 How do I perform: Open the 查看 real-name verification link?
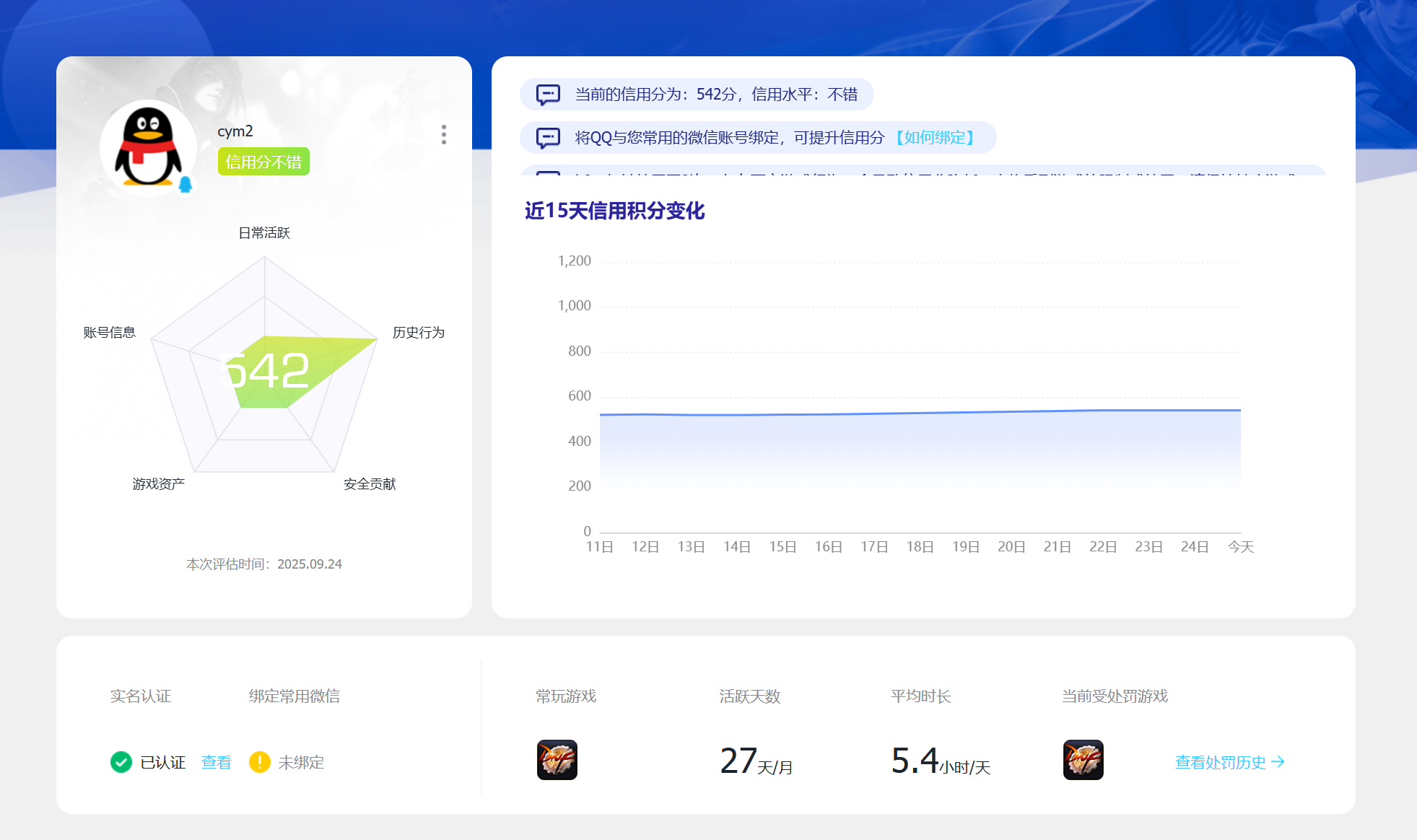click(216, 762)
